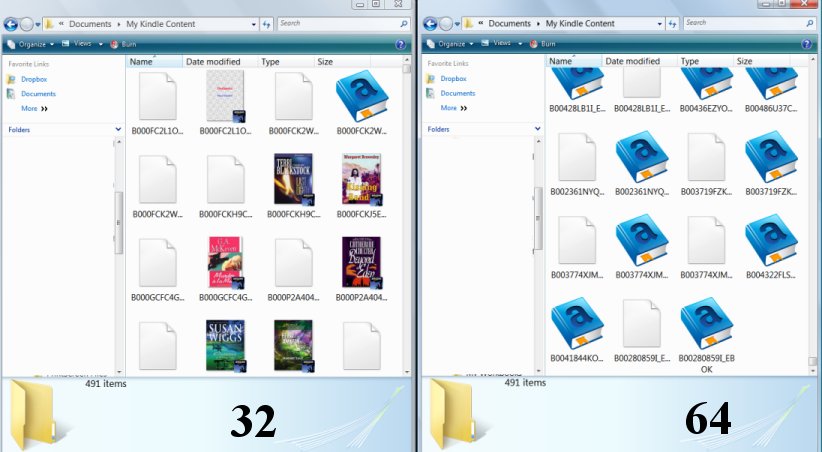Image resolution: width=822 pixels, height=452 pixels.
Task: Expand address bar history dropdown in right window
Action: click(x=660, y=24)
